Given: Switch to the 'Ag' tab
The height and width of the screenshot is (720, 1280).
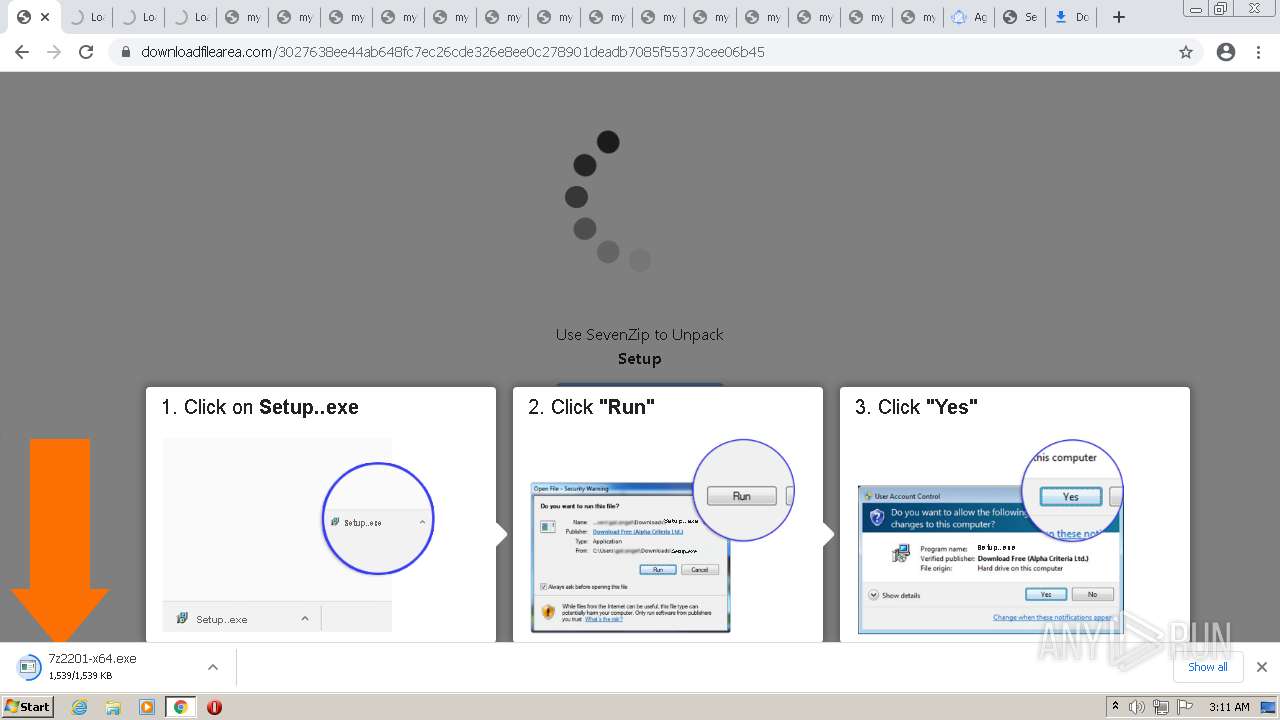Looking at the screenshot, I should [969, 17].
